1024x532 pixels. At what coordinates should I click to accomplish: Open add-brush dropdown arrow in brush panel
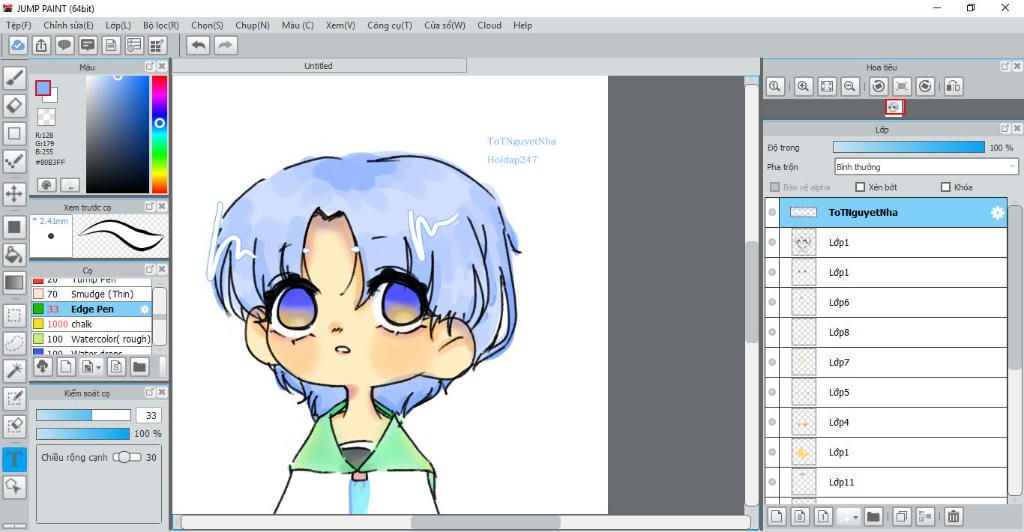point(99,368)
